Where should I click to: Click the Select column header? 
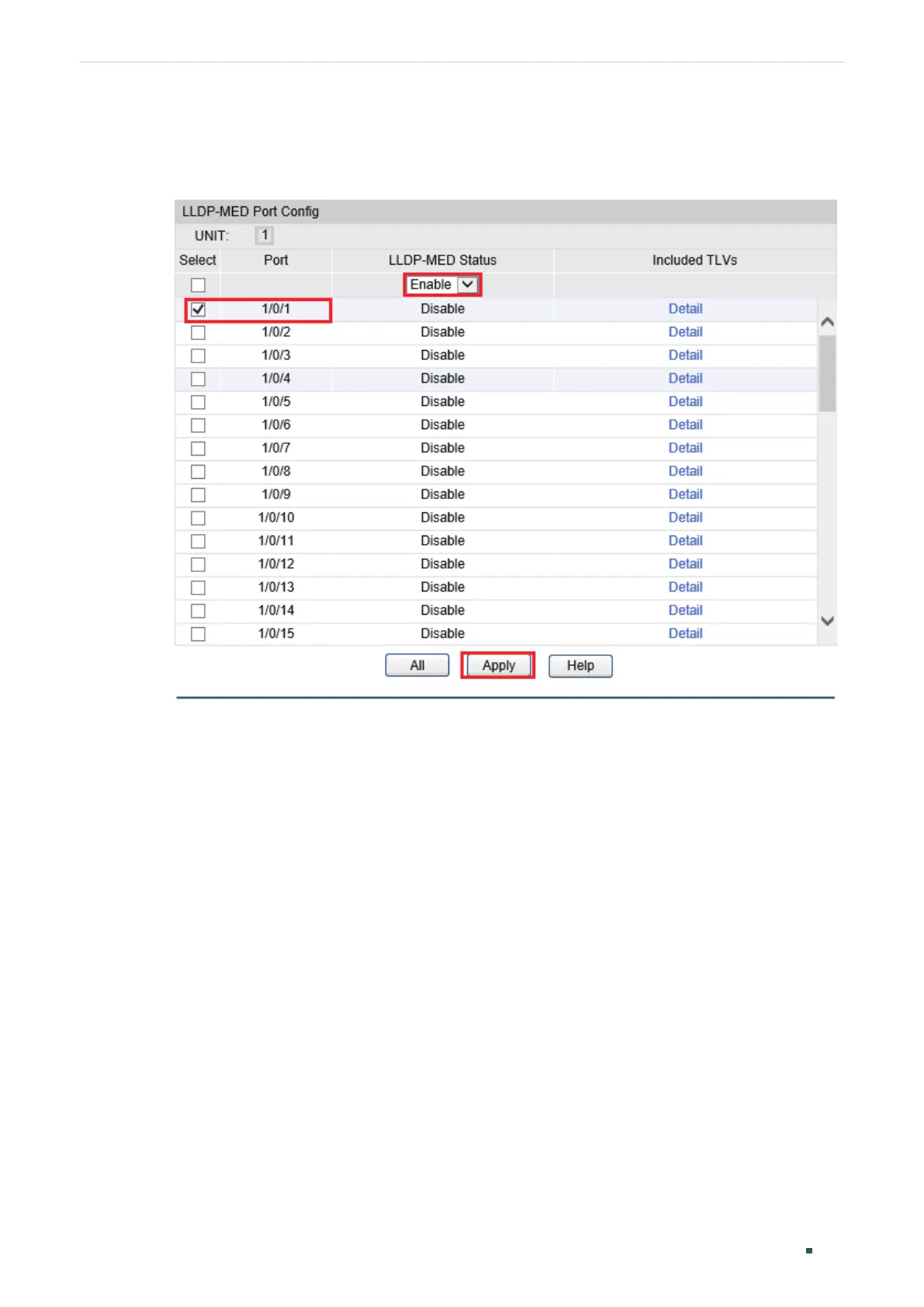[x=198, y=261]
